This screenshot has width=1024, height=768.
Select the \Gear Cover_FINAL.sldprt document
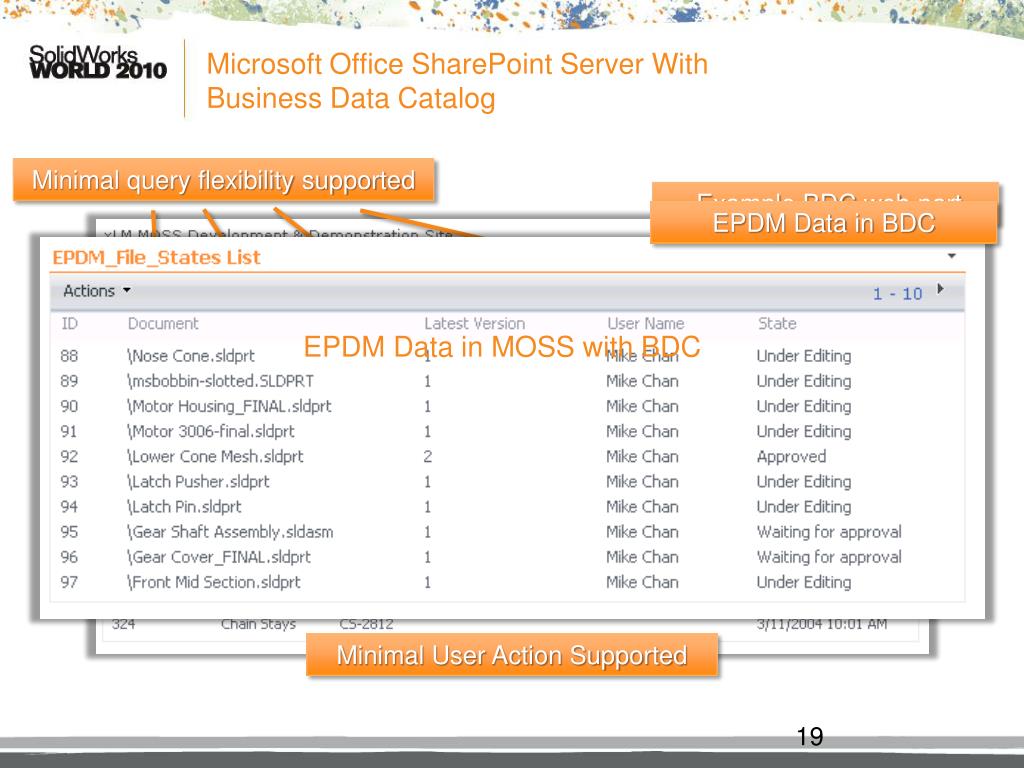(x=219, y=557)
